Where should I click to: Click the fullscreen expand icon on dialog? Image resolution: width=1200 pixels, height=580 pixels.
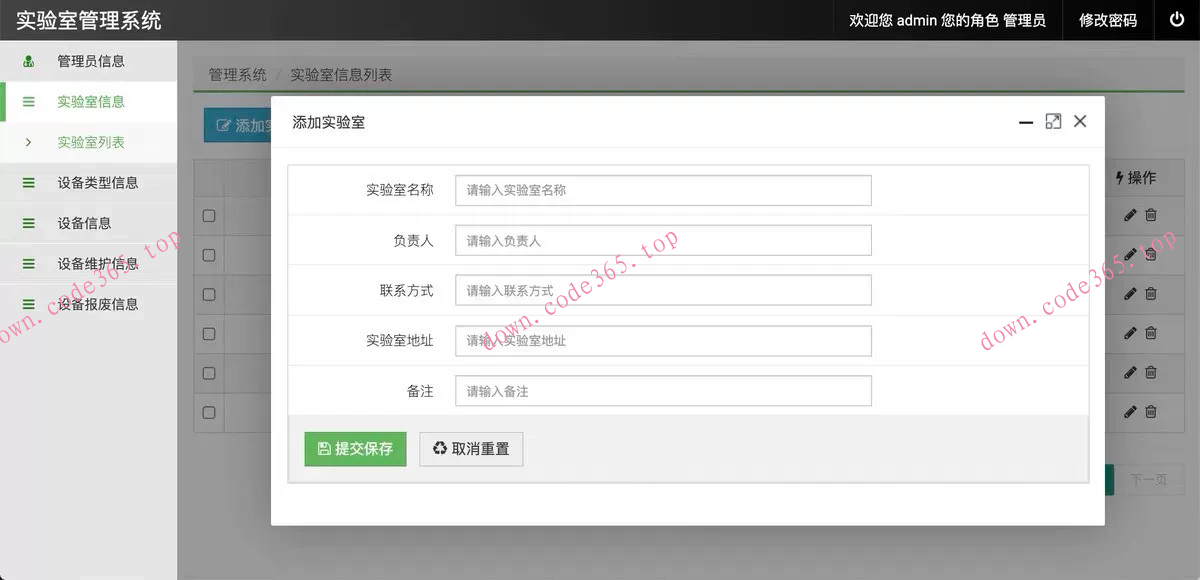(1053, 121)
